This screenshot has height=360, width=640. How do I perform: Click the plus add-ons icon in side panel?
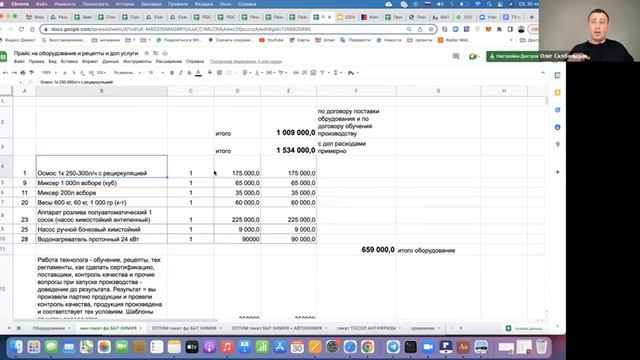[x=558, y=172]
